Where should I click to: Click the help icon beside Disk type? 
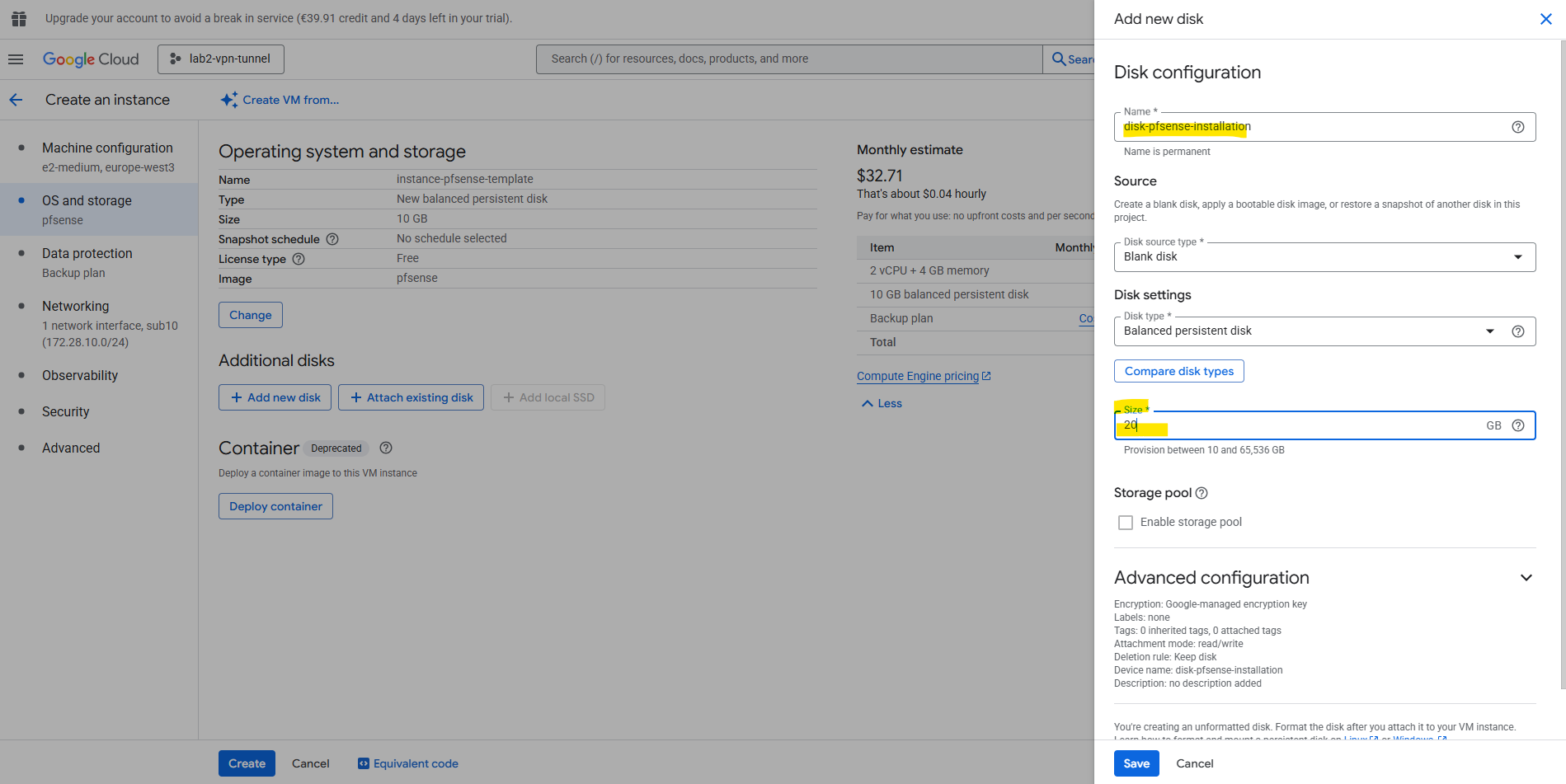pyautogui.click(x=1517, y=331)
